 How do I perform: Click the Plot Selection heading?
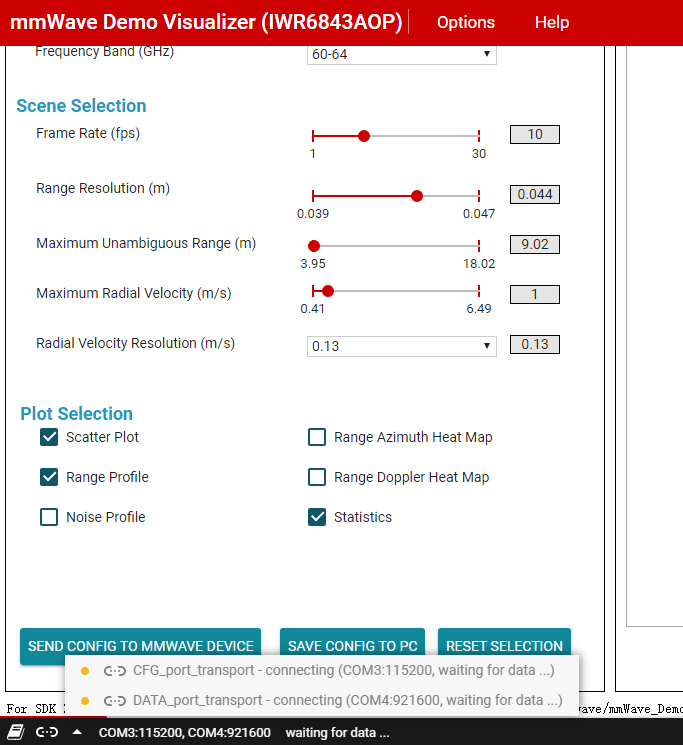click(x=76, y=413)
